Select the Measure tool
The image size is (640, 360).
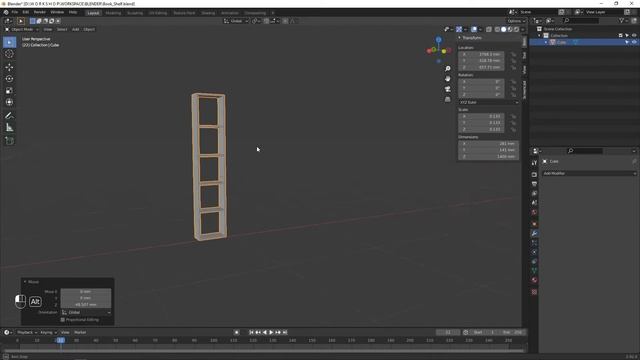tap(9, 128)
